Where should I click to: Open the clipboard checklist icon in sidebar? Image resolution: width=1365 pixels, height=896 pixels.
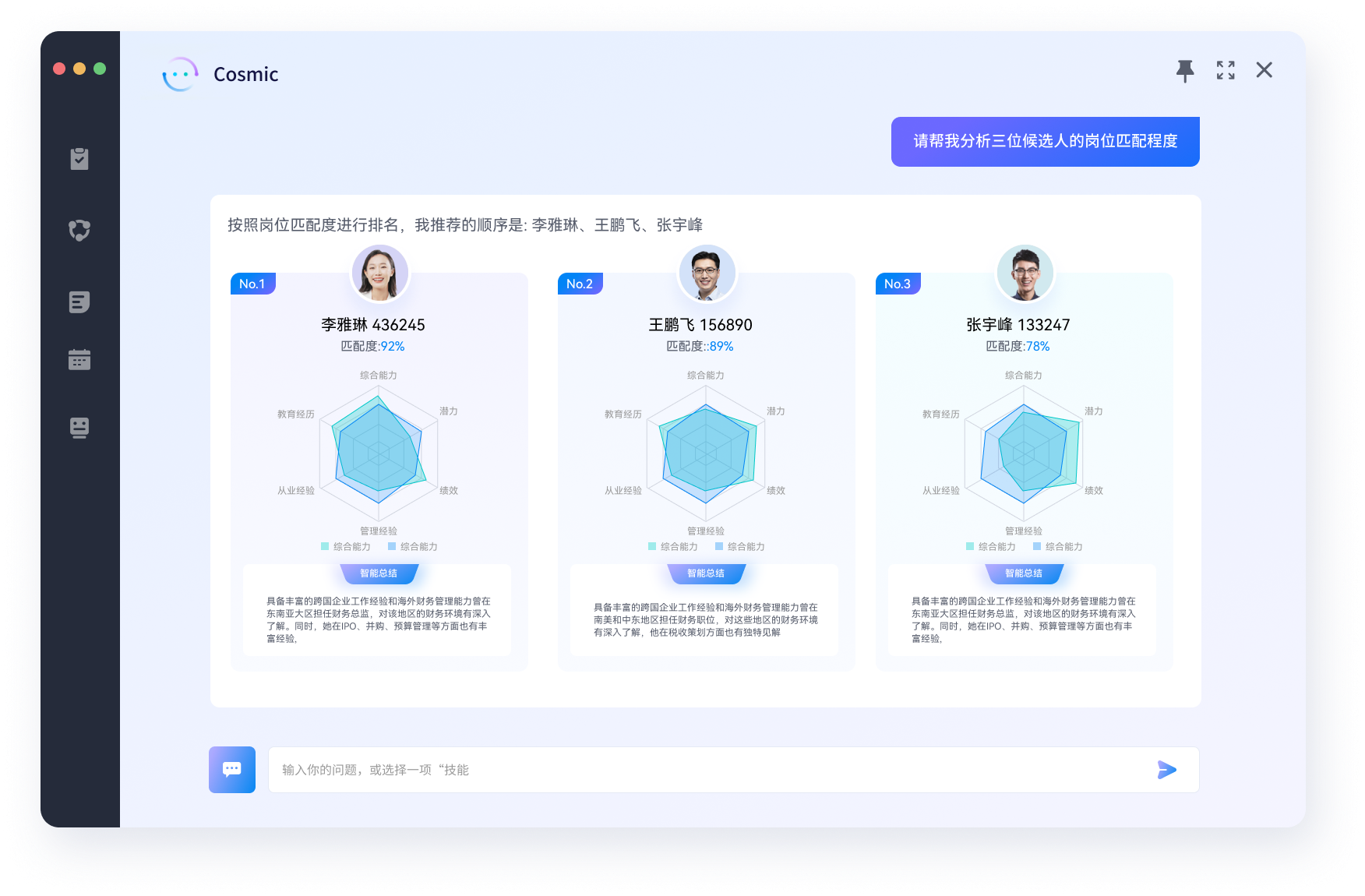coord(79,159)
